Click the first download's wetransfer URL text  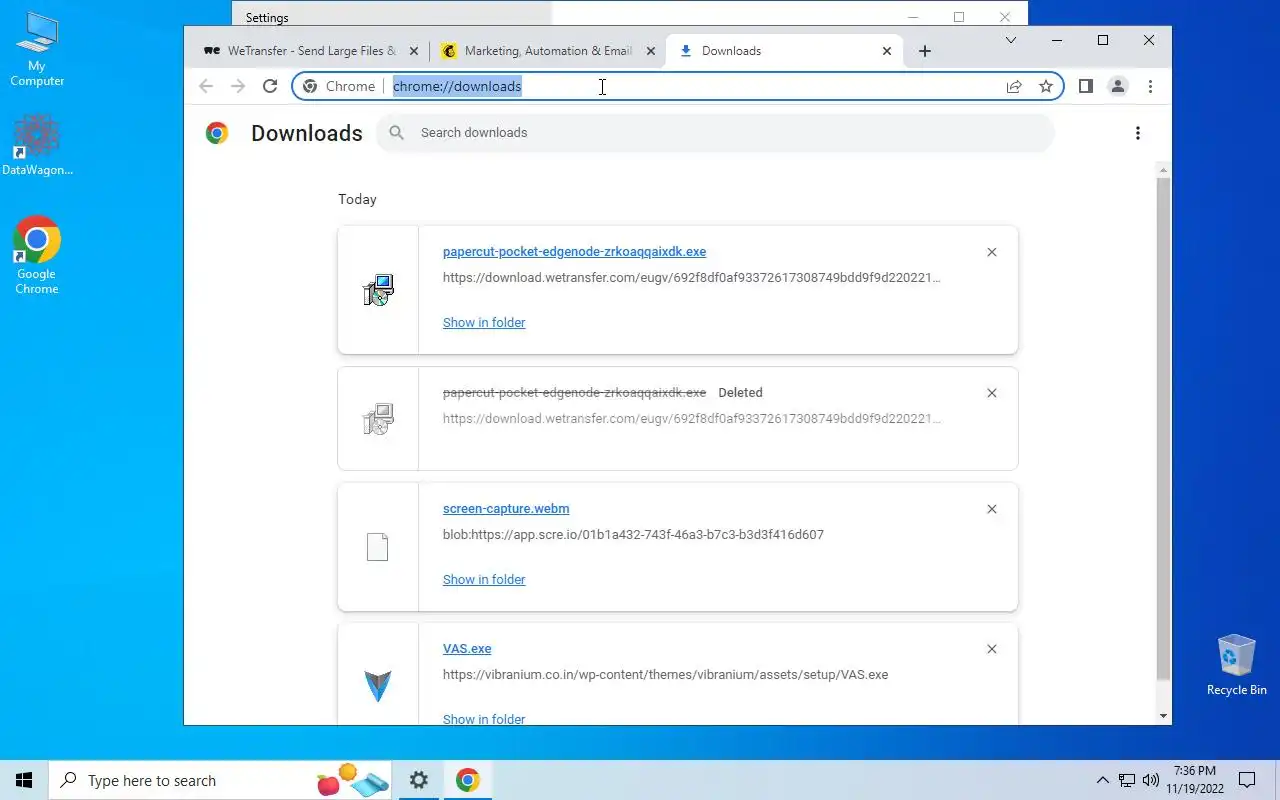[692, 278]
